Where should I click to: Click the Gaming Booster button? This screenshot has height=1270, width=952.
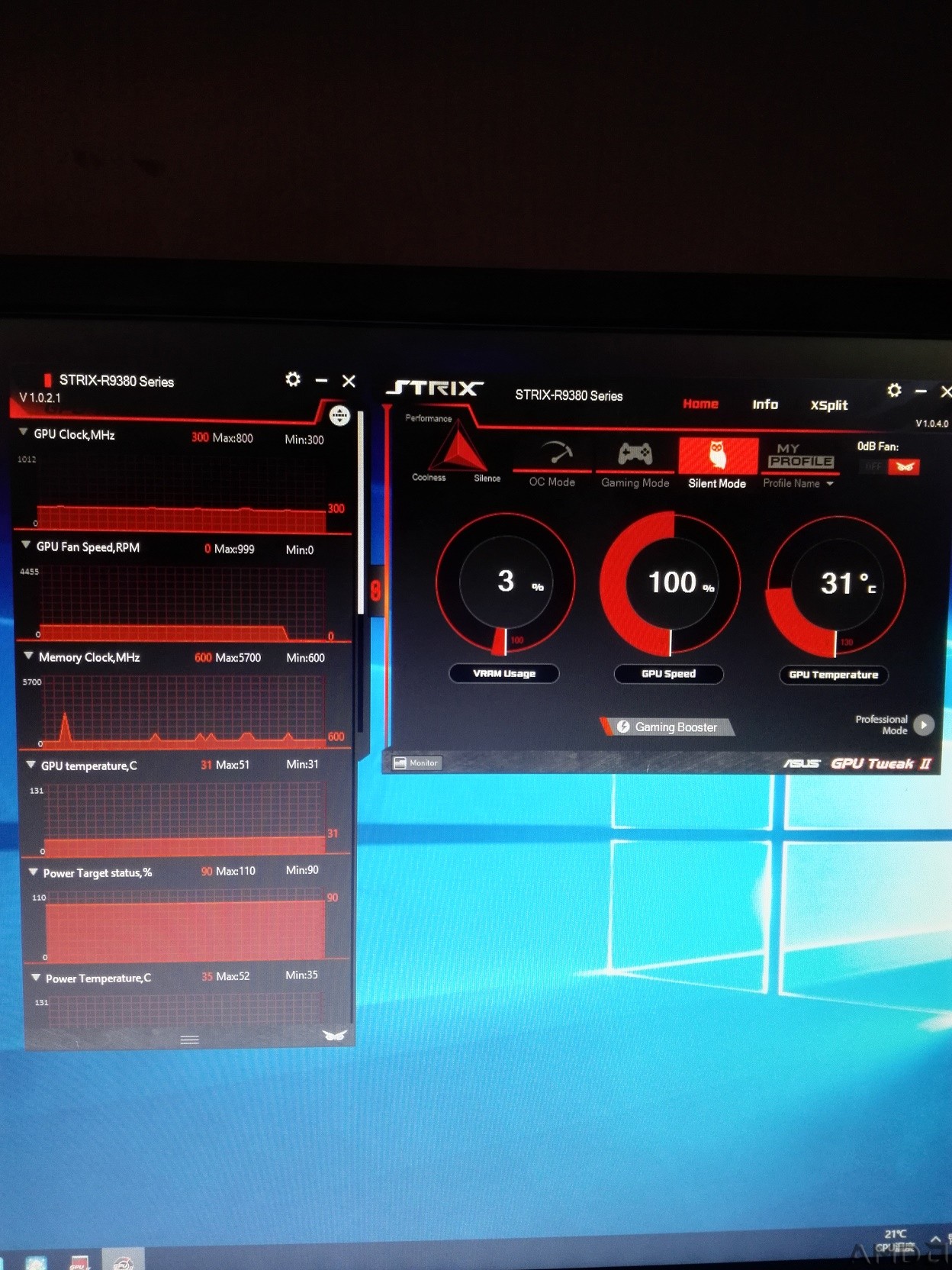click(667, 727)
